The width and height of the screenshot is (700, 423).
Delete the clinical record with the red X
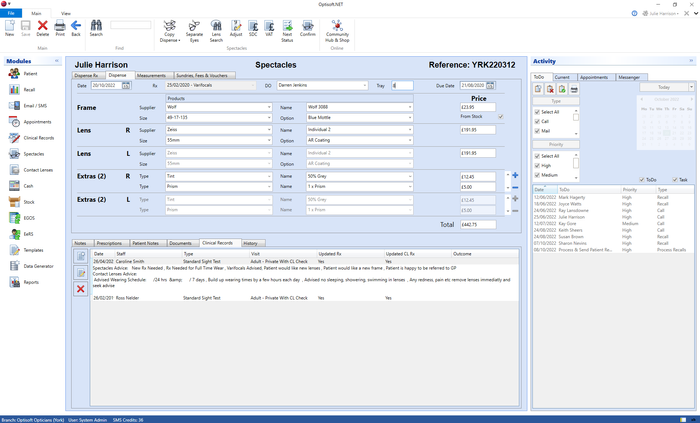click(x=81, y=289)
